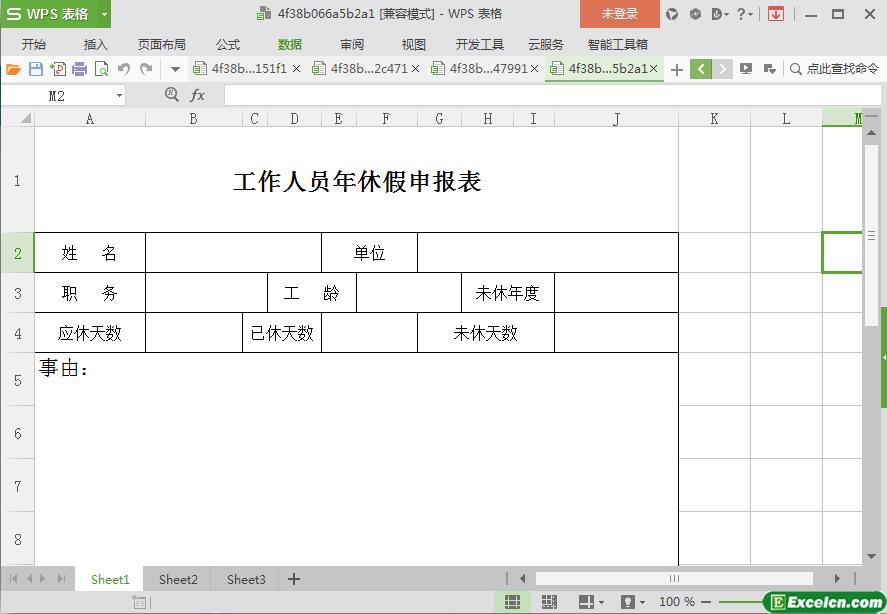Click the fx insert function icon
Viewport: 887px width, 614px height.
tap(197, 95)
